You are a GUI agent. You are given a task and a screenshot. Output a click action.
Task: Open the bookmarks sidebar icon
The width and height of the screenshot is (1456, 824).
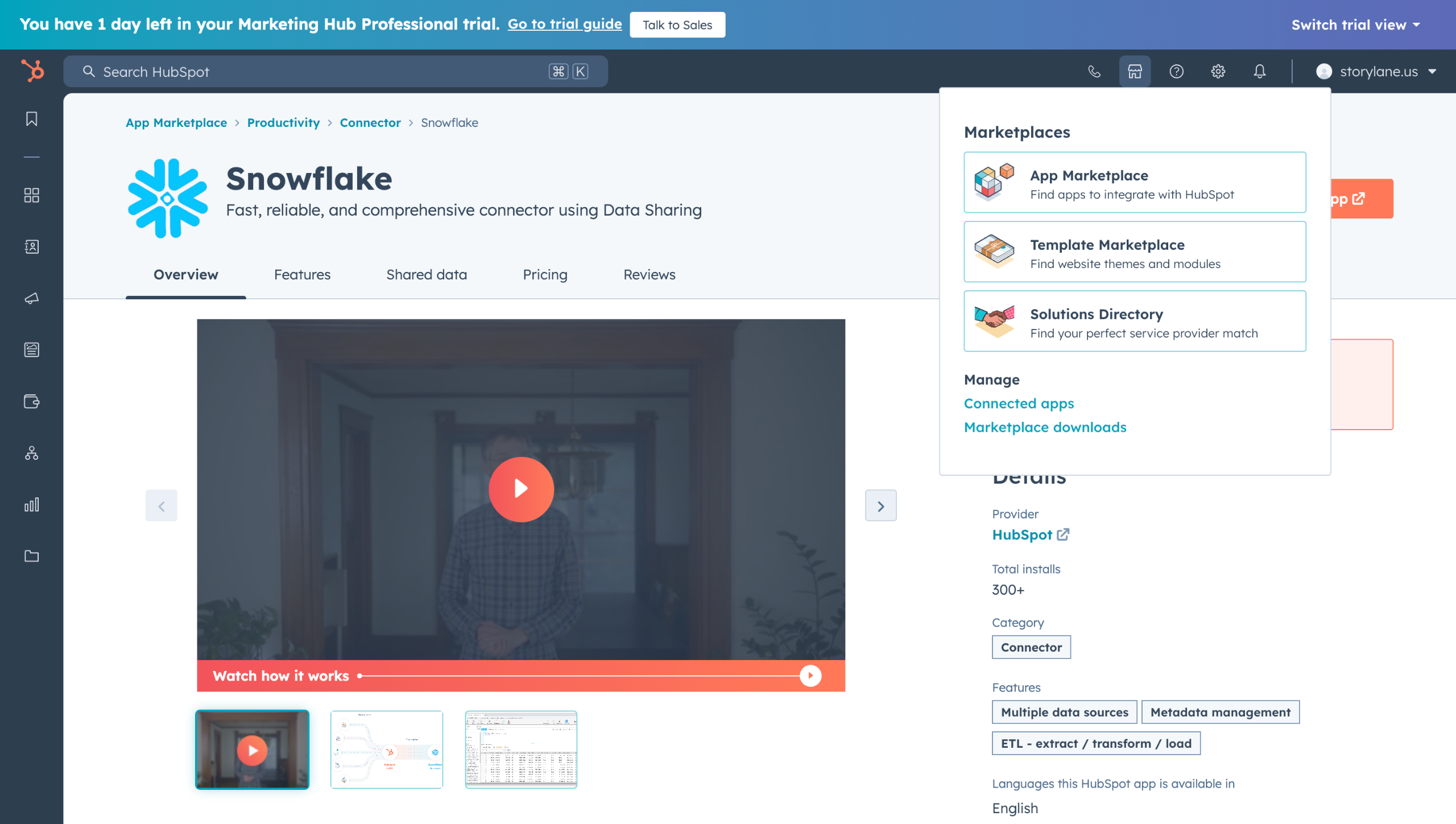(32, 119)
